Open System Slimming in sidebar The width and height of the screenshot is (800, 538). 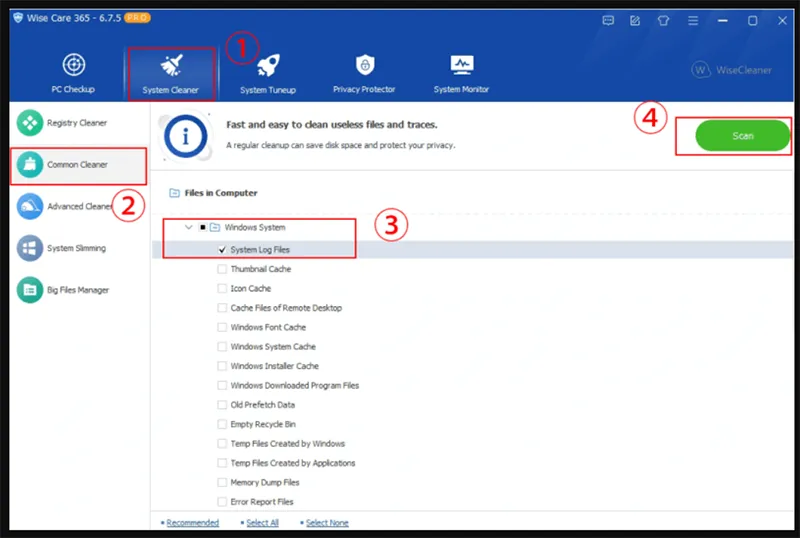coord(79,248)
